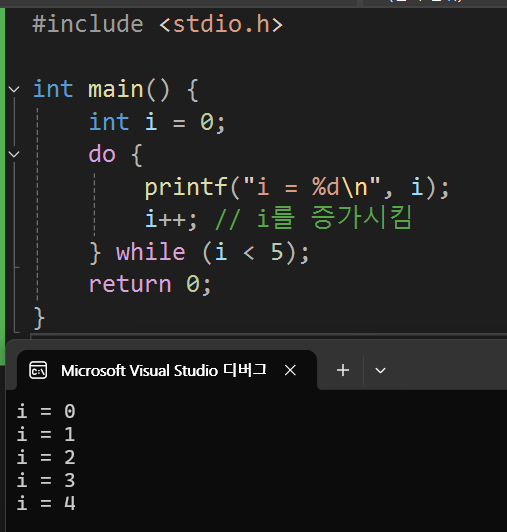Viewport: 507px width, 532px height.
Task: Click the 'return 0;' statement
Action: 150,284
